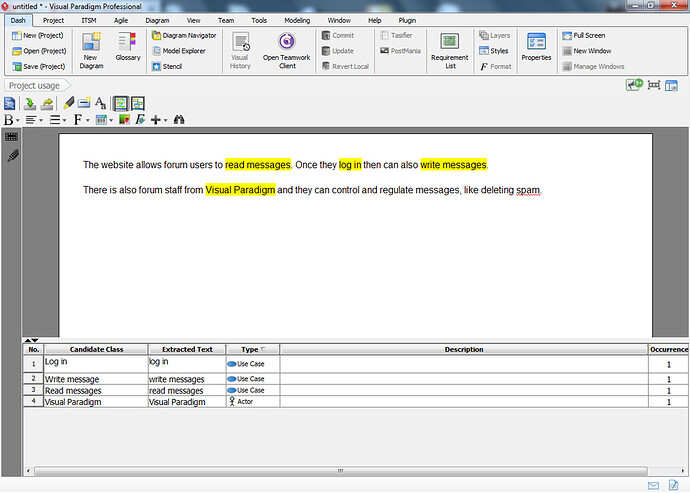The width and height of the screenshot is (690, 493).
Task: Click the text case 'Aa' icon
Action: [x=100, y=103]
